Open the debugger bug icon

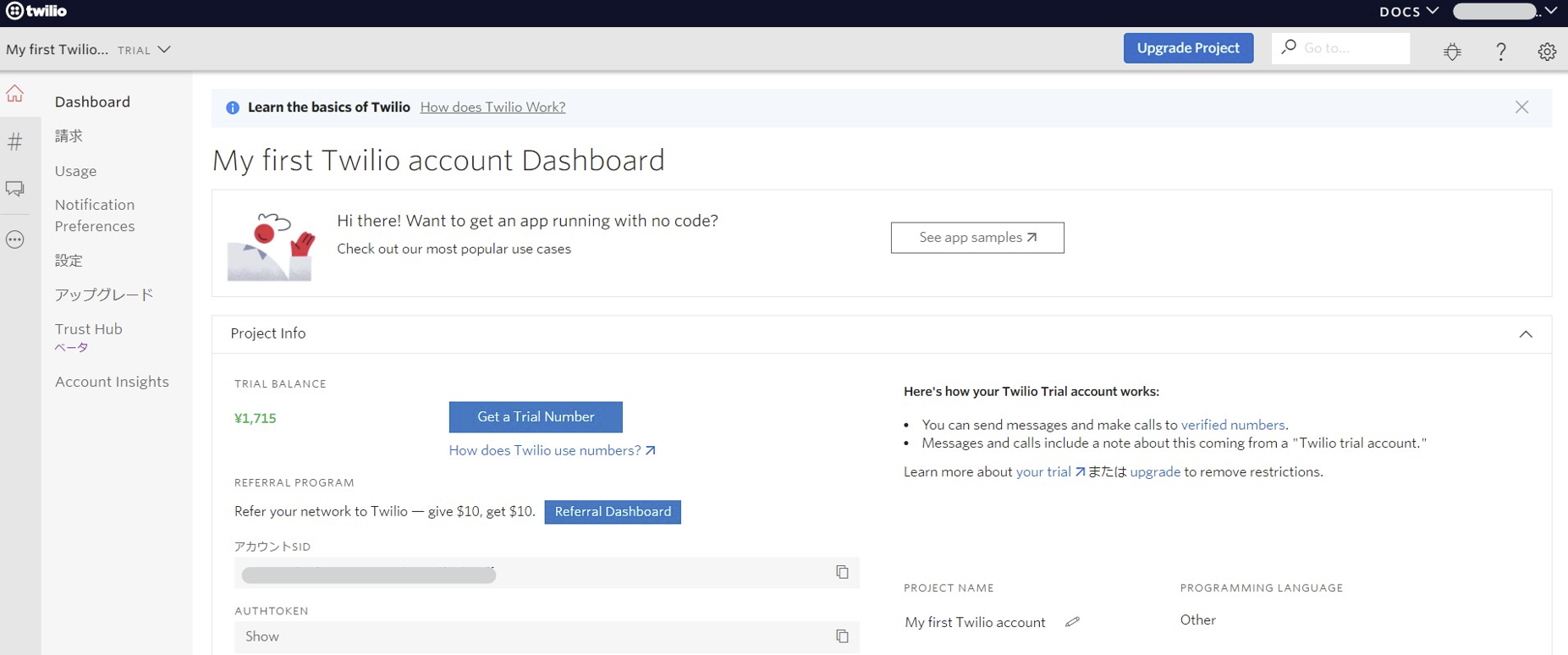1452,52
